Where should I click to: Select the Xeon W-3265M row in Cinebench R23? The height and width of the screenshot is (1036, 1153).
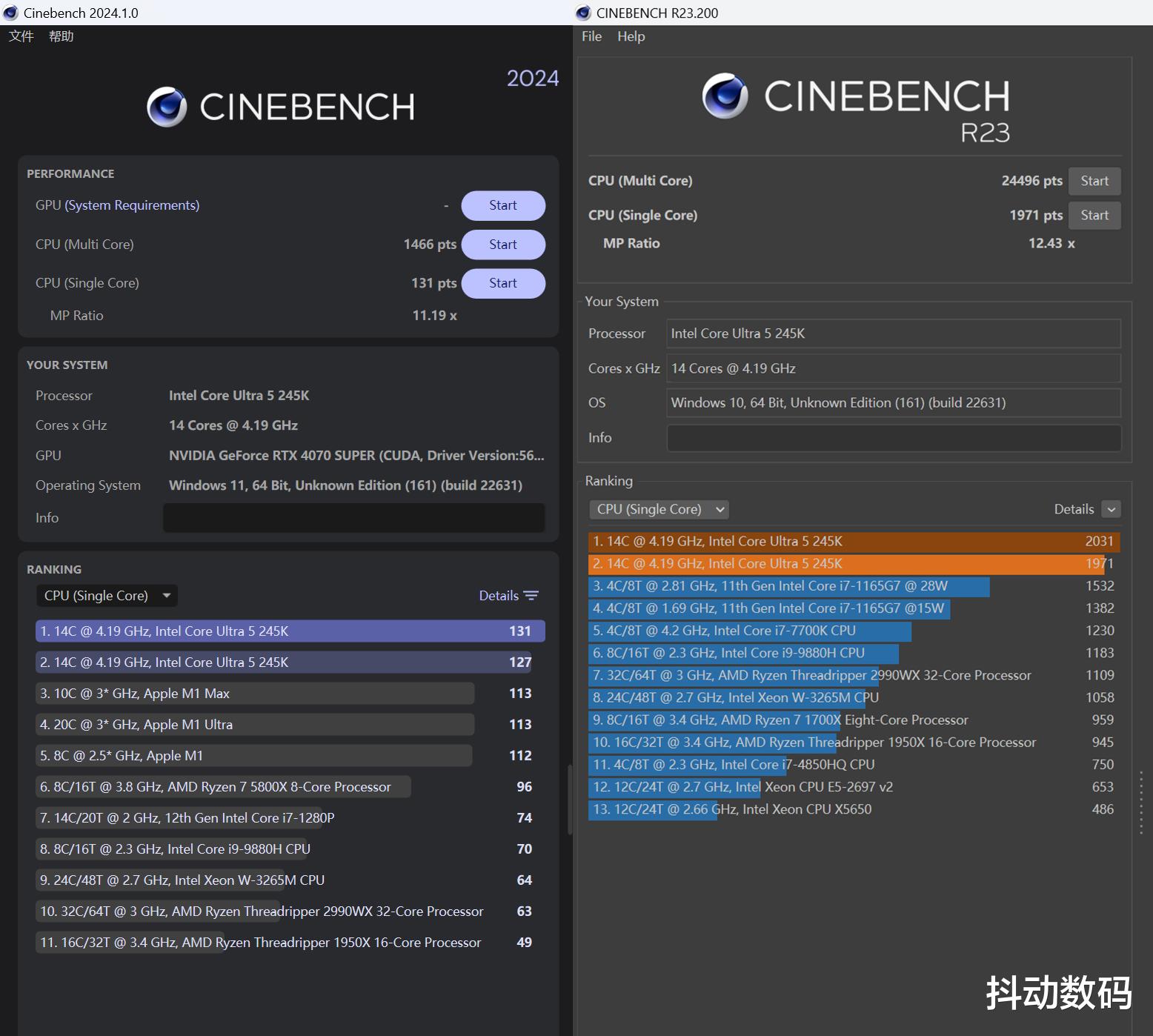(x=854, y=697)
